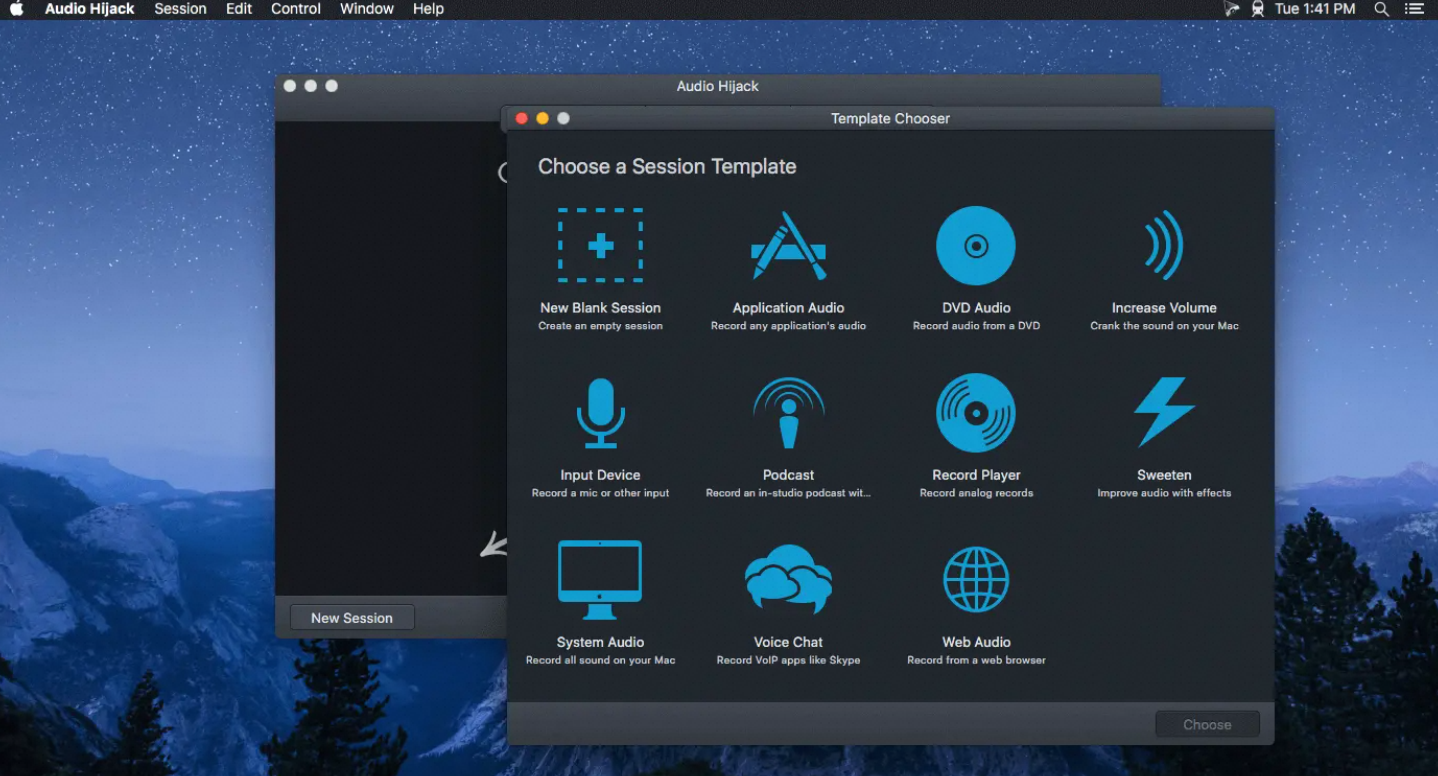The image size is (1438, 776).
Task: Open the Apple menu
Action: tap(16, 9)
